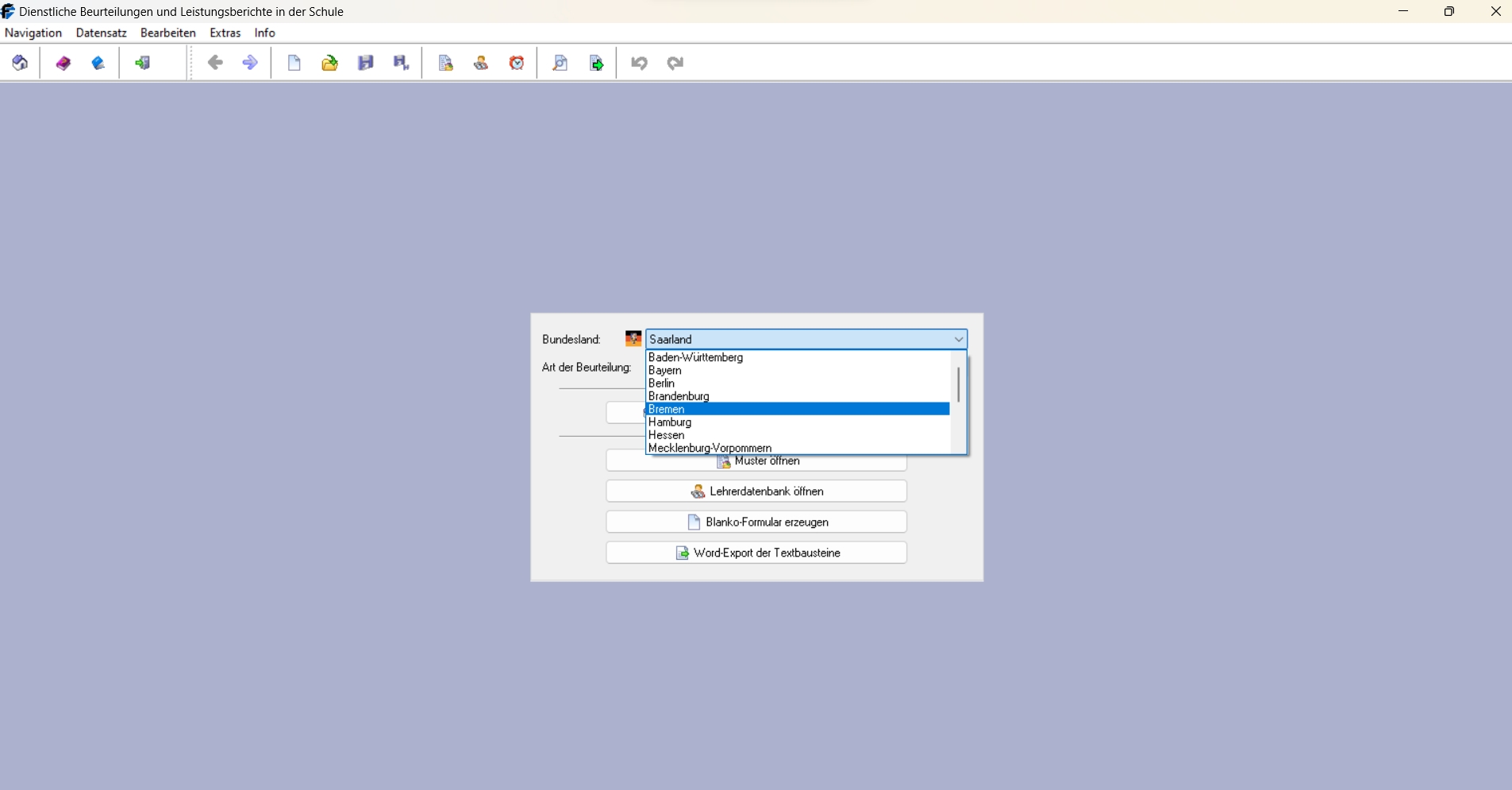Screen dimensions: 1512x790
Task: Click the redo arrow in the toolbar
Action: tap(675, 63)
